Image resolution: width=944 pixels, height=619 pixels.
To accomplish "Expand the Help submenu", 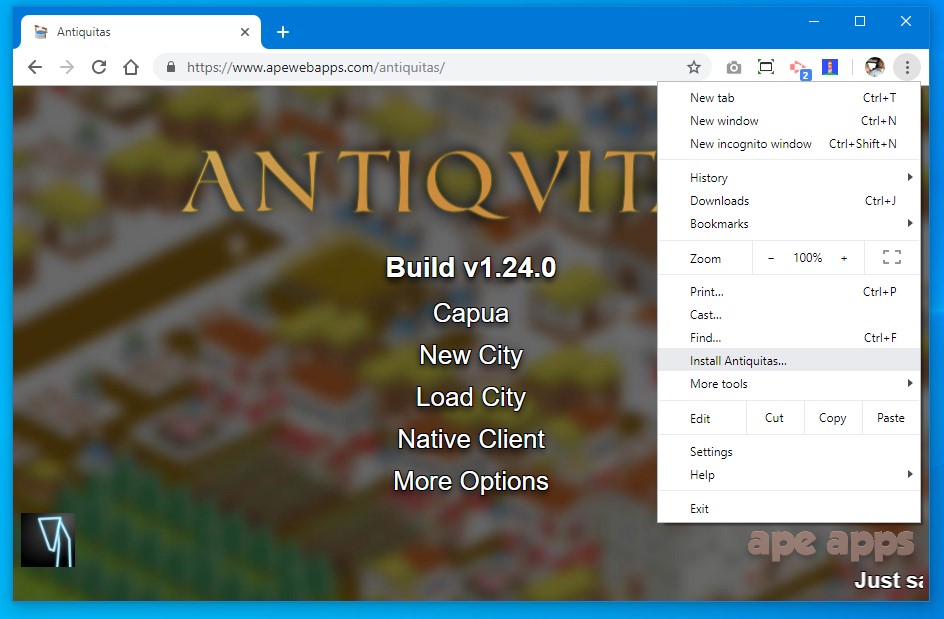I will (x=789, y=474).
